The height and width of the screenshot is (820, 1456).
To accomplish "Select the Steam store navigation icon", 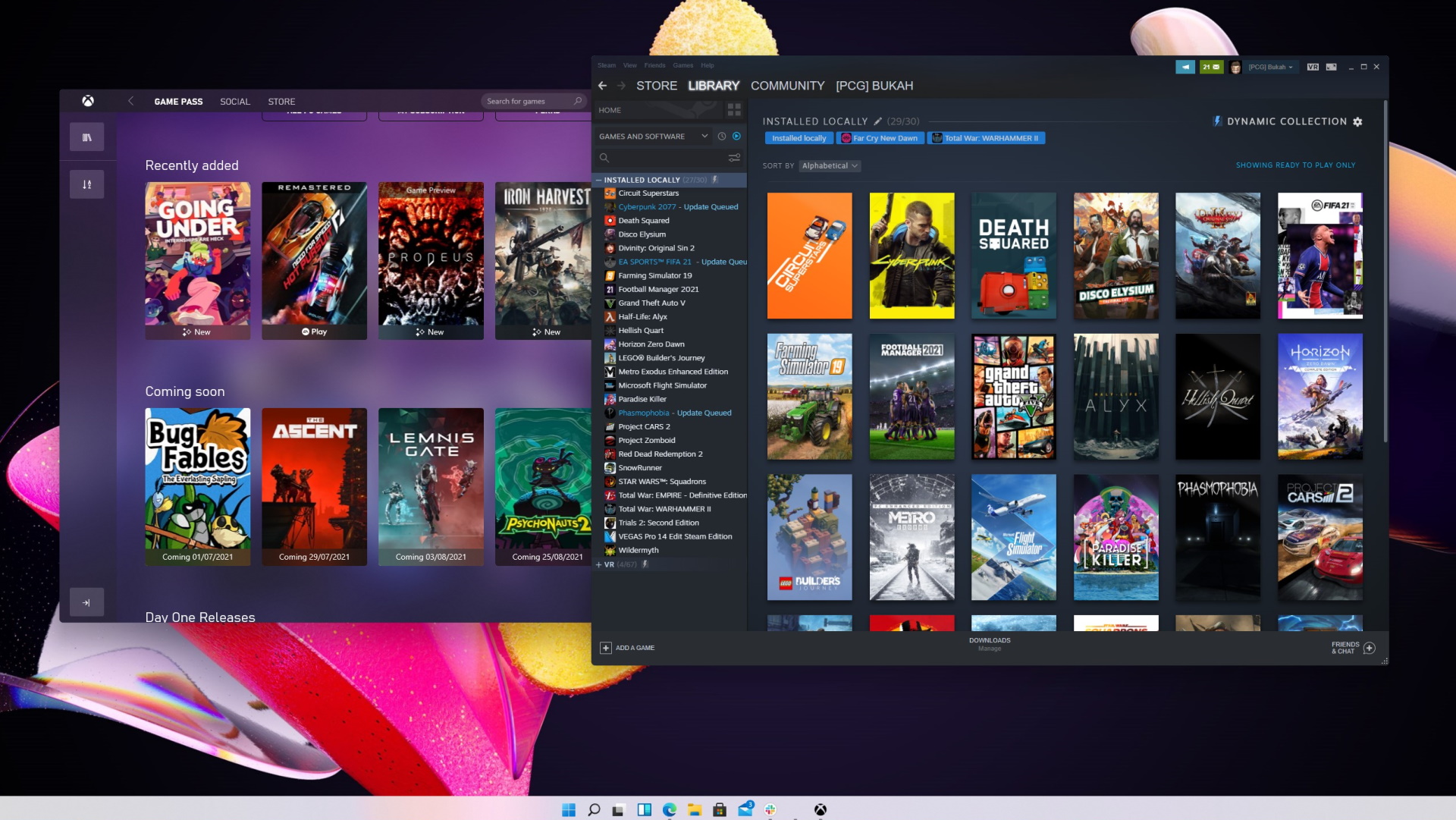I will pos(655,85).
